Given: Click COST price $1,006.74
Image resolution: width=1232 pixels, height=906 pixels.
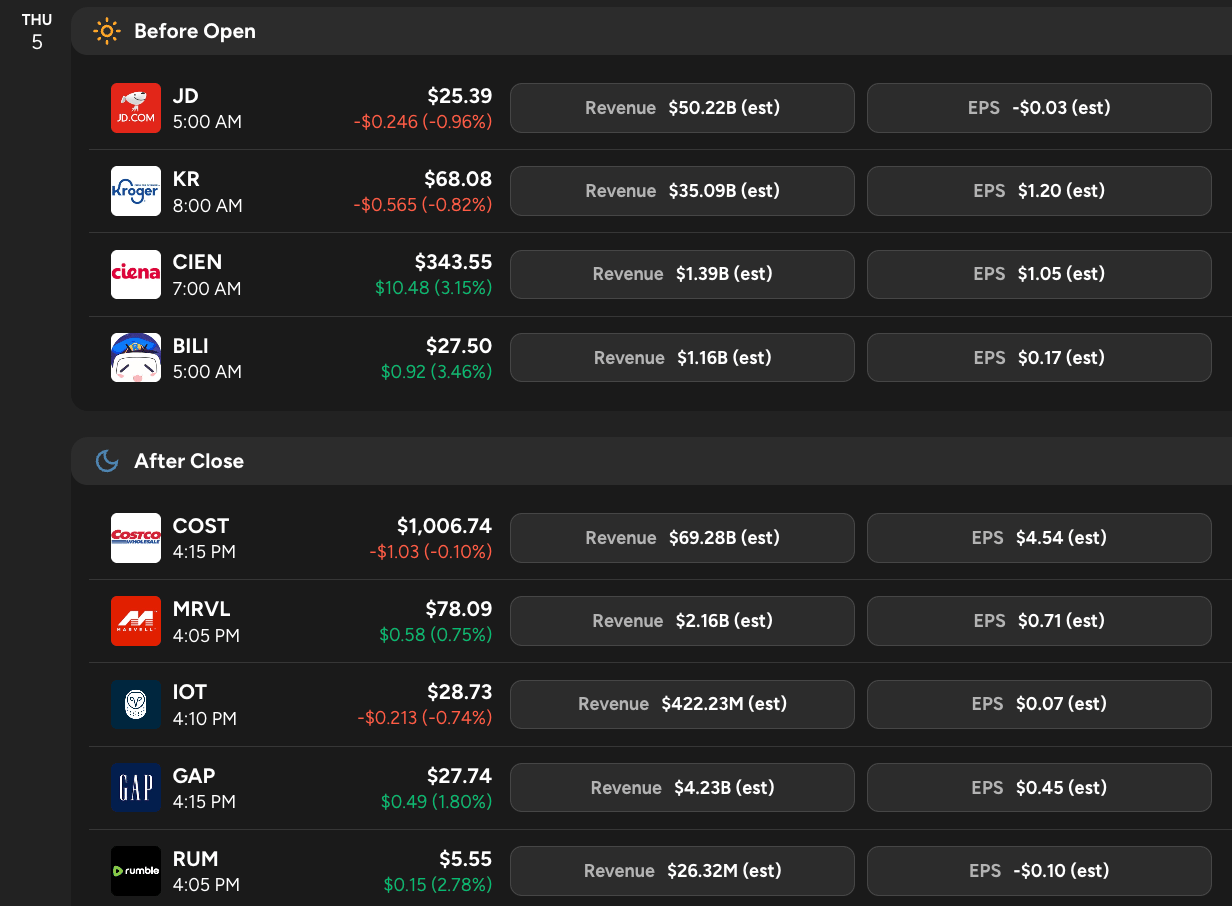Looking at the screenshot, I should tap(445, 526).
